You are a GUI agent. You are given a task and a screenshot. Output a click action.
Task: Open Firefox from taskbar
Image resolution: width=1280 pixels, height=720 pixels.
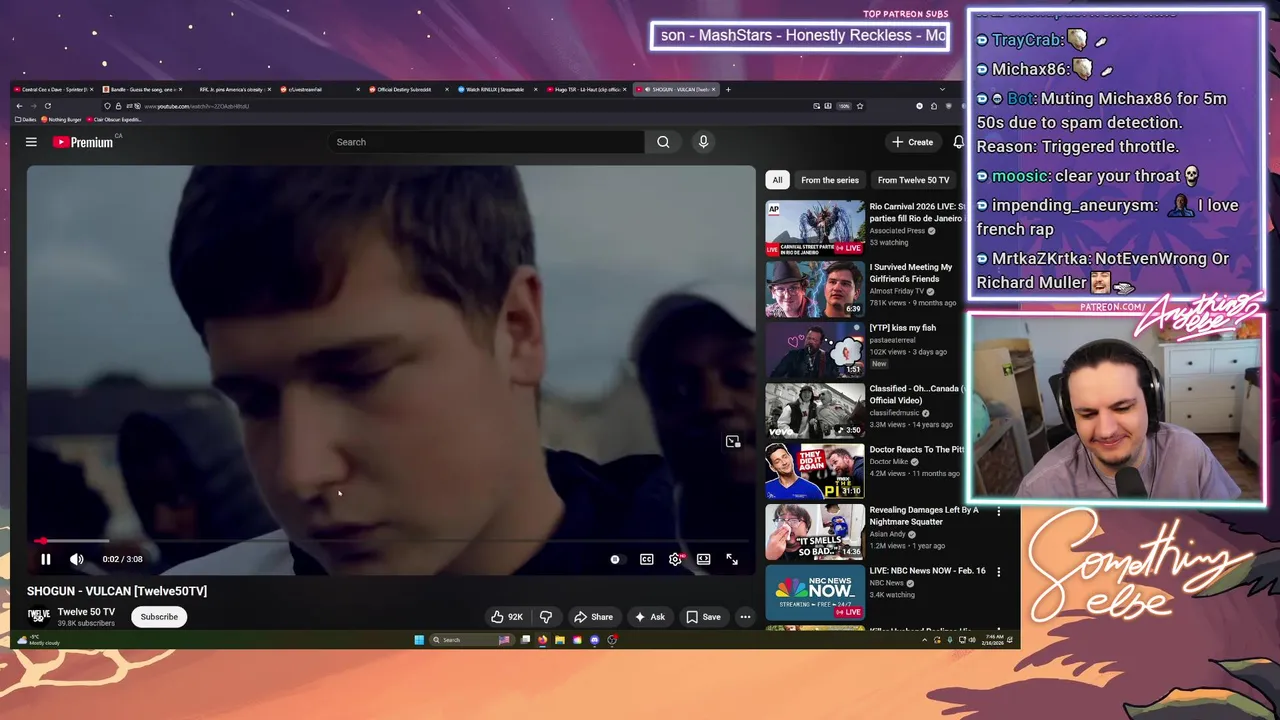click(x=542, y=640)
